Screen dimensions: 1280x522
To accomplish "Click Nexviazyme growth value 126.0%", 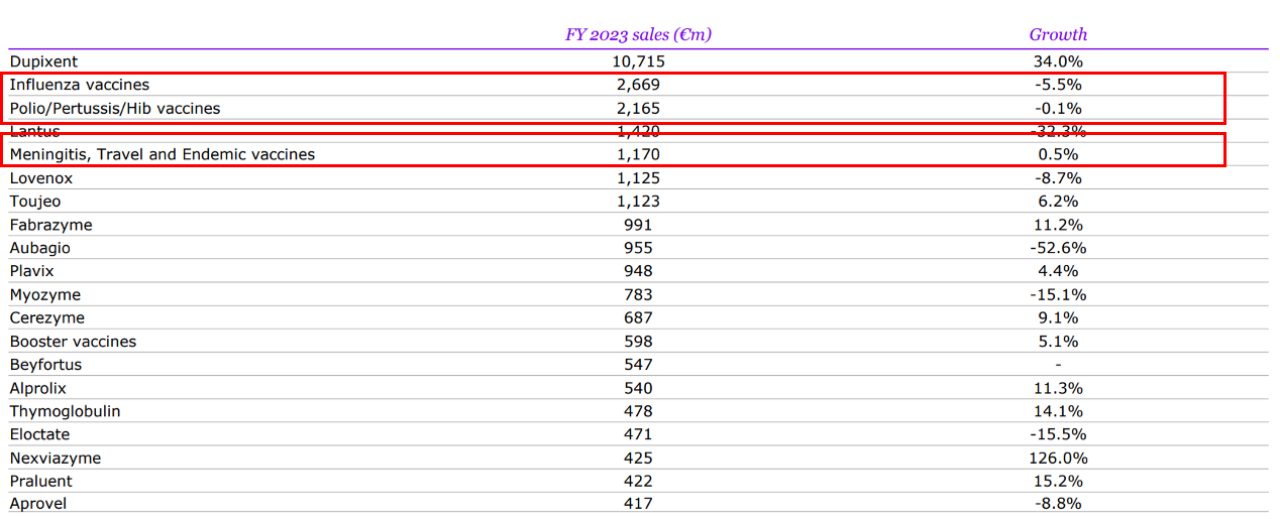I will click(1058, 458).
